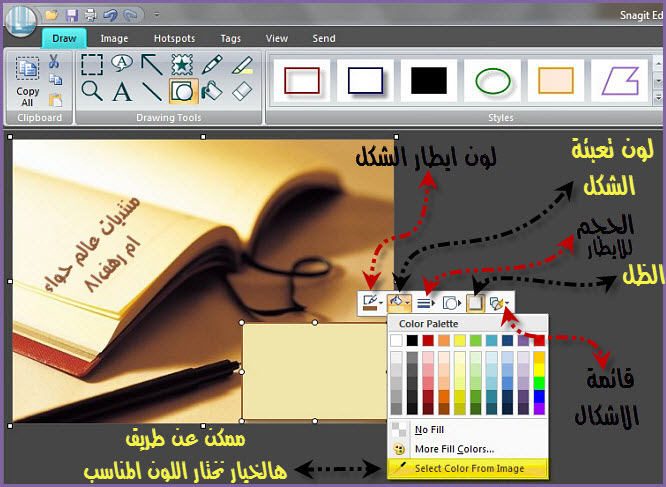This screenshot has width=666, height=487.
Task: Select the Text tool
Action: pos(122,92)
